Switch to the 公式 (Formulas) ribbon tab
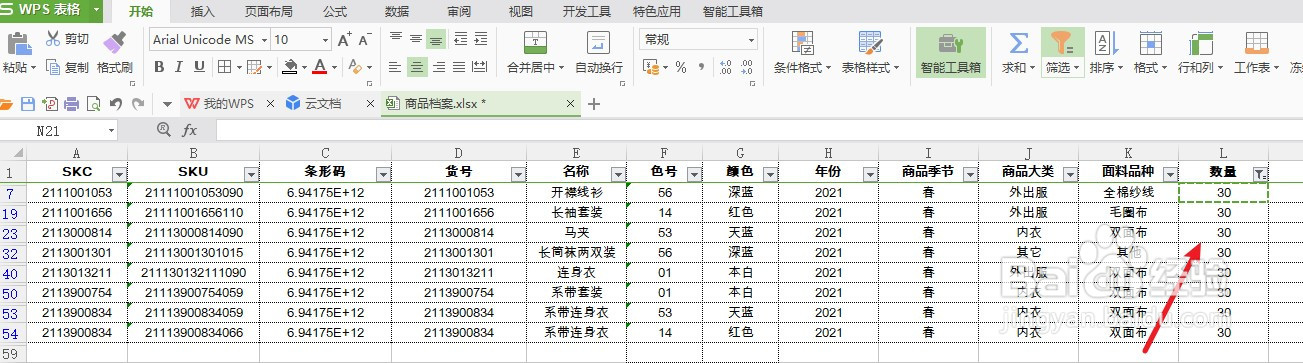This screenshot has height=363, width=1303. (335, 12)
